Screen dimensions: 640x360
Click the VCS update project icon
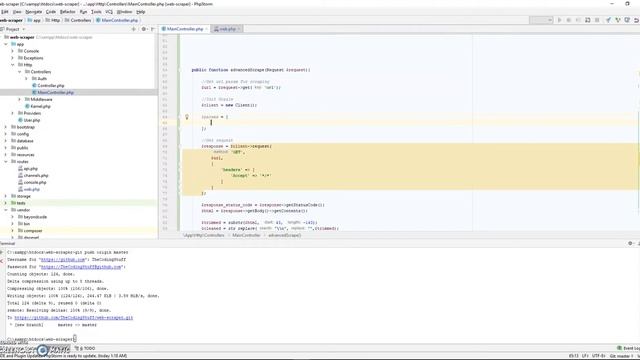(x=608, y=20)
